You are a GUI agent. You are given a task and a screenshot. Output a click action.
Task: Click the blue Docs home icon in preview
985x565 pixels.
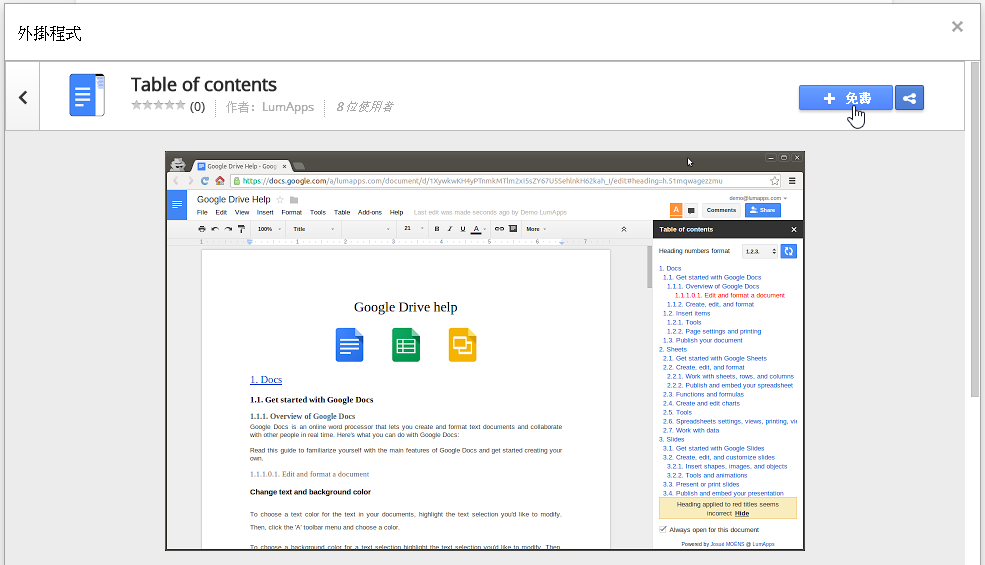tap(177, 204)
